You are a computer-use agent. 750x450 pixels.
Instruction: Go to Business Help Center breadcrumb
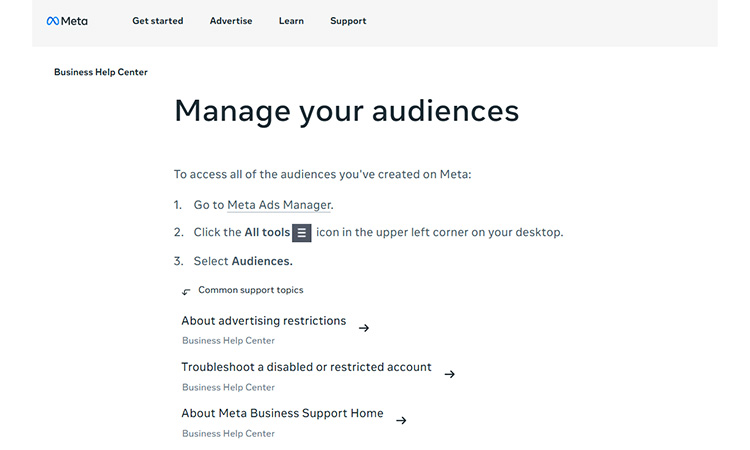pyautogui.click(x=101, y=72)
